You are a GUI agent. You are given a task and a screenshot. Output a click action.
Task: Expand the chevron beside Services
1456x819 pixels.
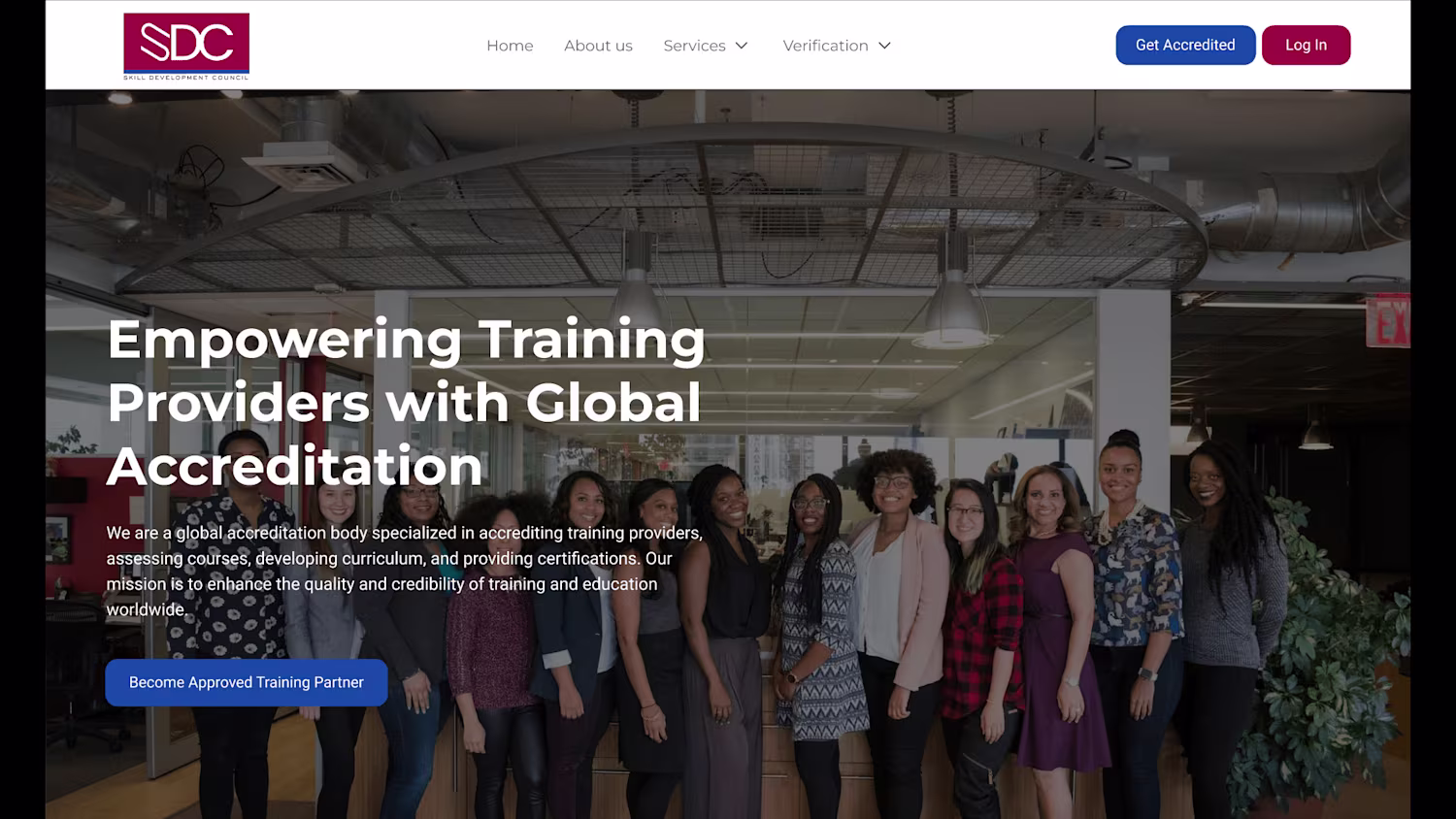pos(742,46)
